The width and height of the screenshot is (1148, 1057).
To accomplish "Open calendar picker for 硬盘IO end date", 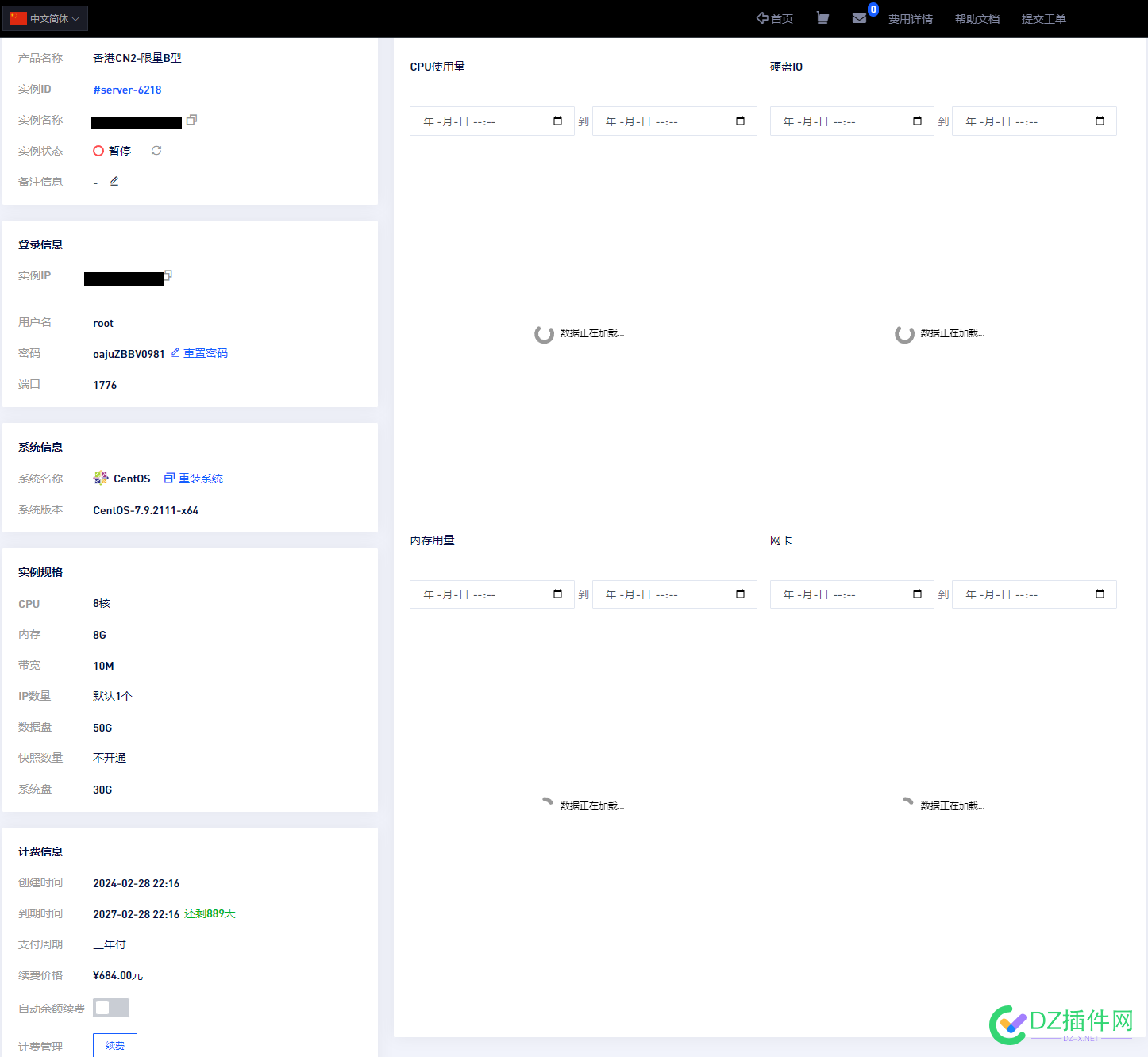I will [1100, 121].
